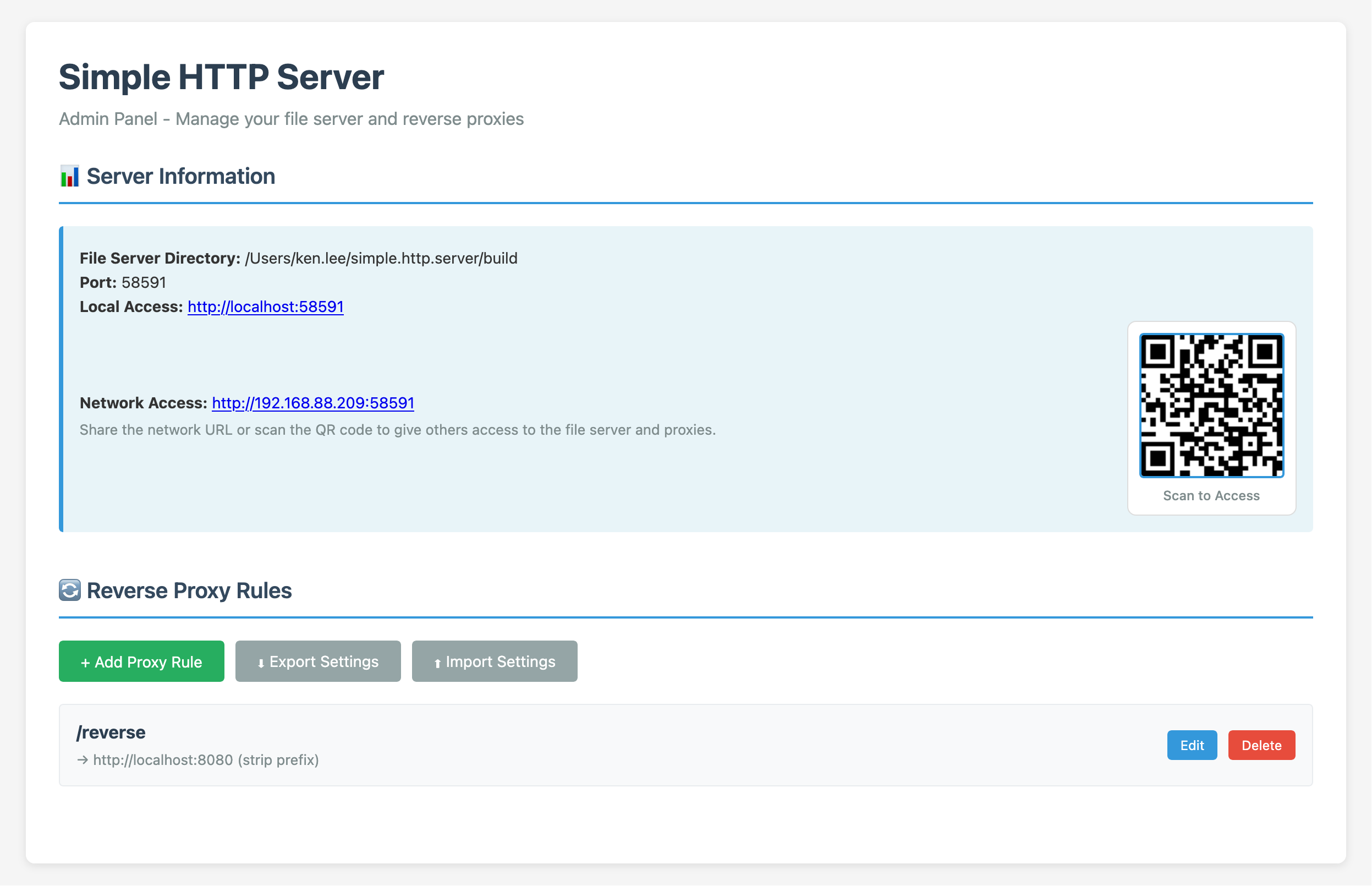Click the Add Proxy Rule button

[x=141, y=661]
